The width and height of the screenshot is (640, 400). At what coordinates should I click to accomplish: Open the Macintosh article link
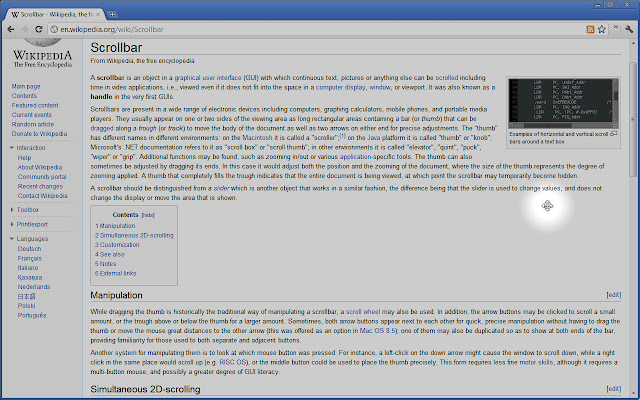pos(257,138)
